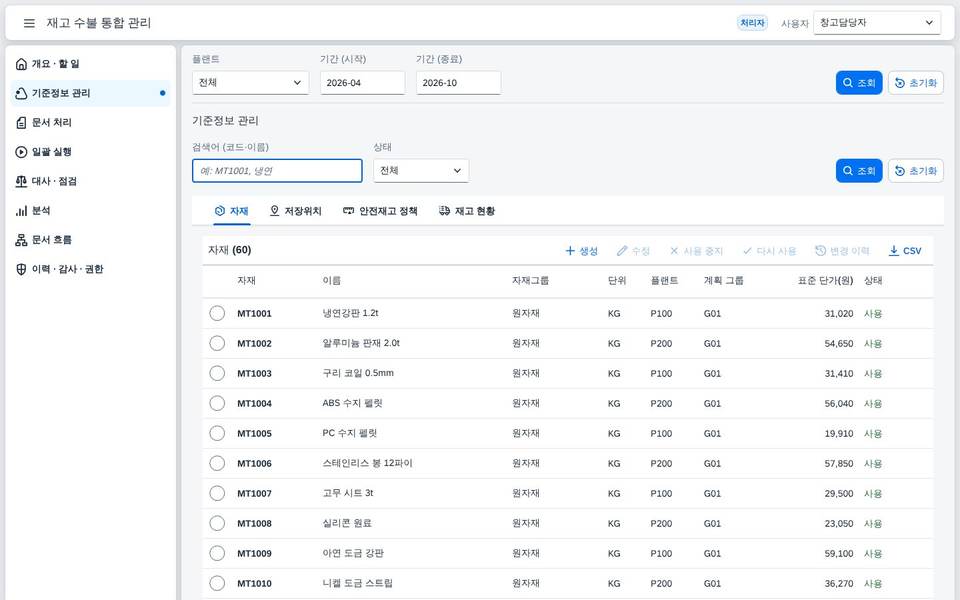Select the radio button for MT1001
This screenshot has width=960, height=600.
click(x=217, y=313)
